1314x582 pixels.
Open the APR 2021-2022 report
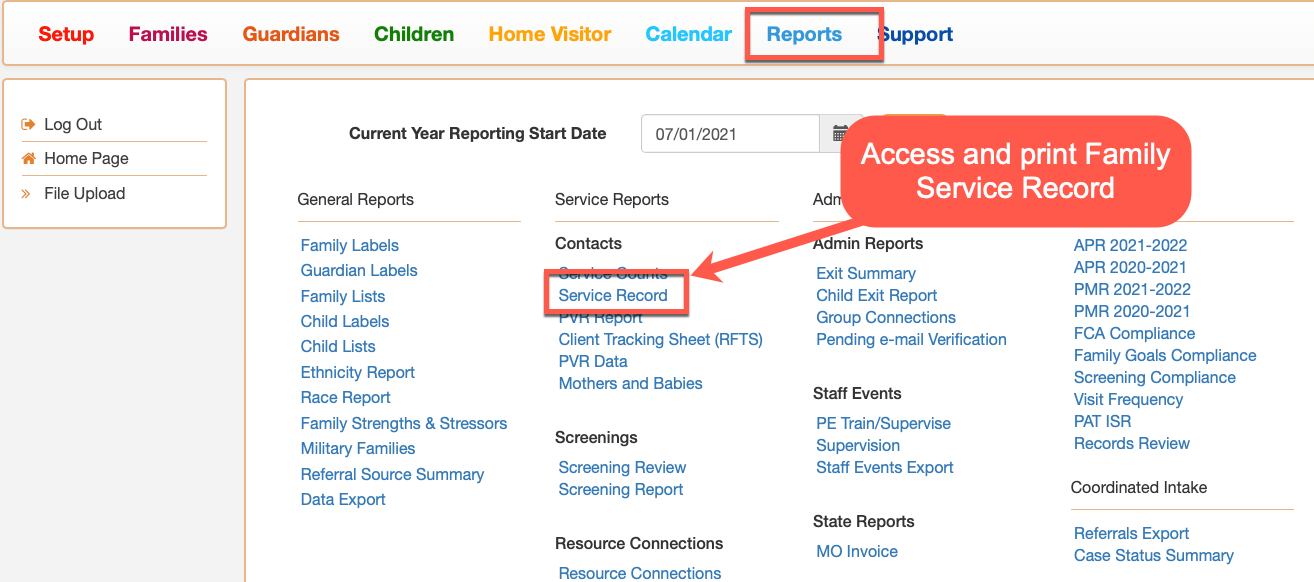(x=1131, y=245)
